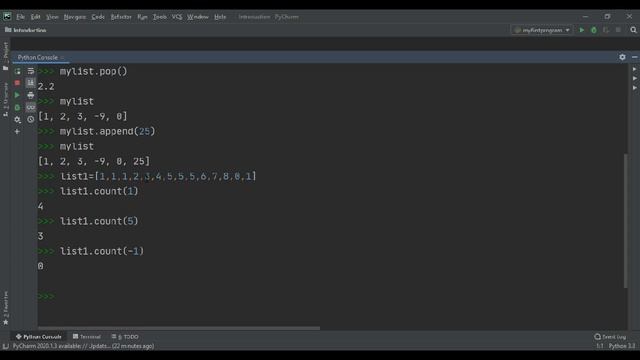Click the green Execute current statement arrow

coord(17,95)
